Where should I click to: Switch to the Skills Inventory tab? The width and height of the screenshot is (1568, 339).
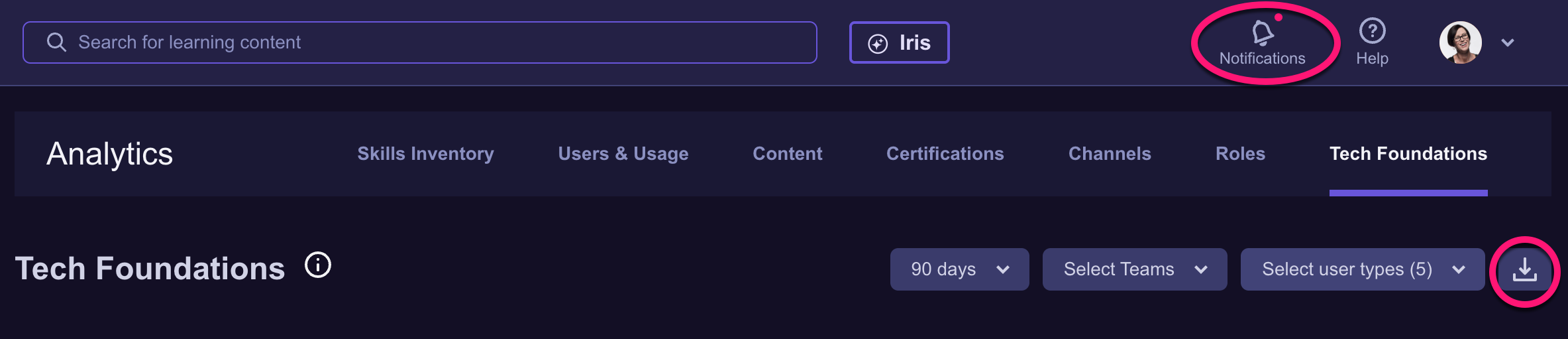[425, 154]
